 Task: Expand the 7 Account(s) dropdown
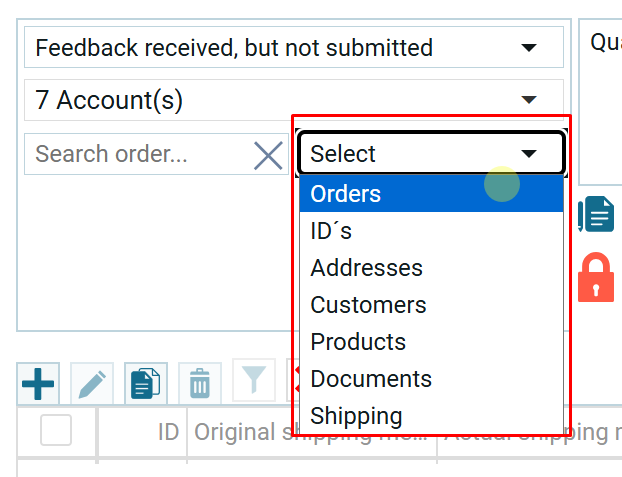pos(528,100)
